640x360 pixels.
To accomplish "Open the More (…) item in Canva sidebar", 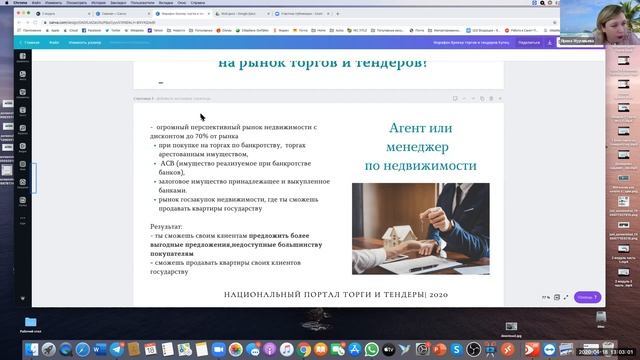I will click(x=22, y=219).
